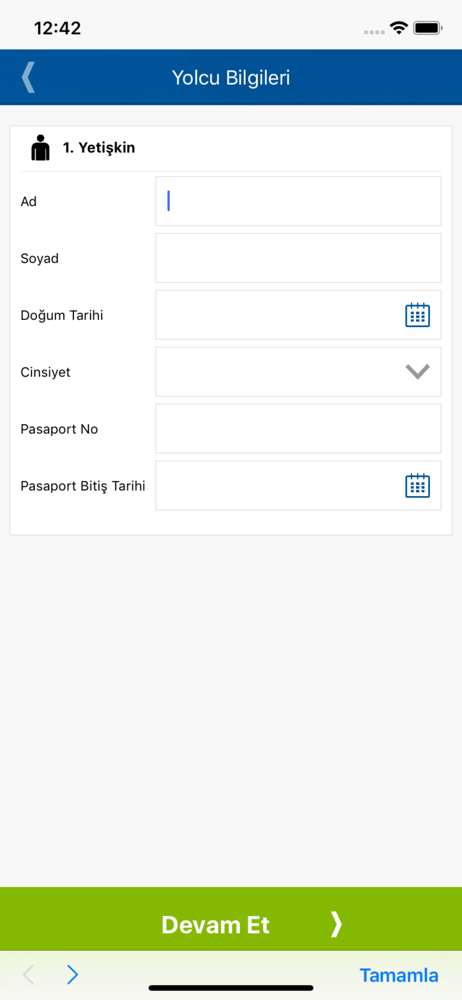462x1000 pixels.
Task: Open the Doğum Tarihi calendar icon
Action: coord(417,315)
